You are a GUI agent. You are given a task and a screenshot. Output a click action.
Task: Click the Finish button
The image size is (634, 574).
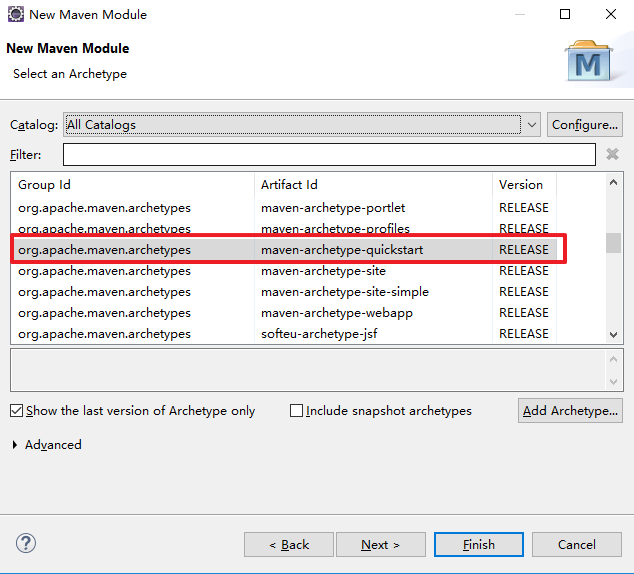click(x=479, y=544)
